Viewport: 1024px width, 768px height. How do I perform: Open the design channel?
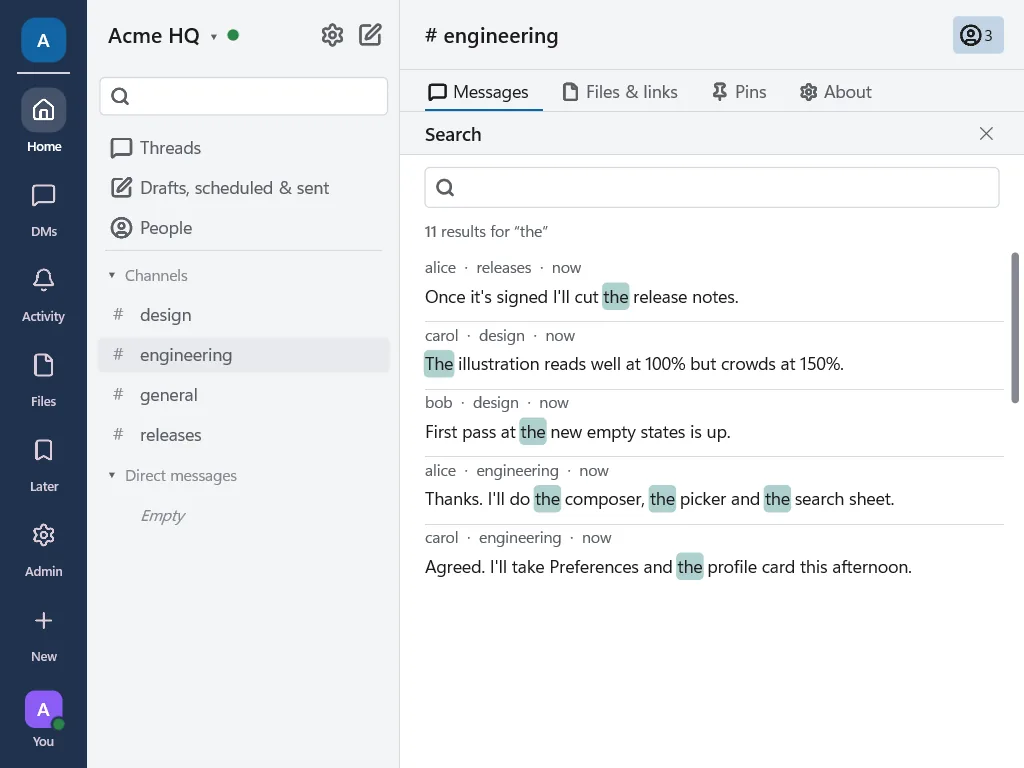pos(244,315)
